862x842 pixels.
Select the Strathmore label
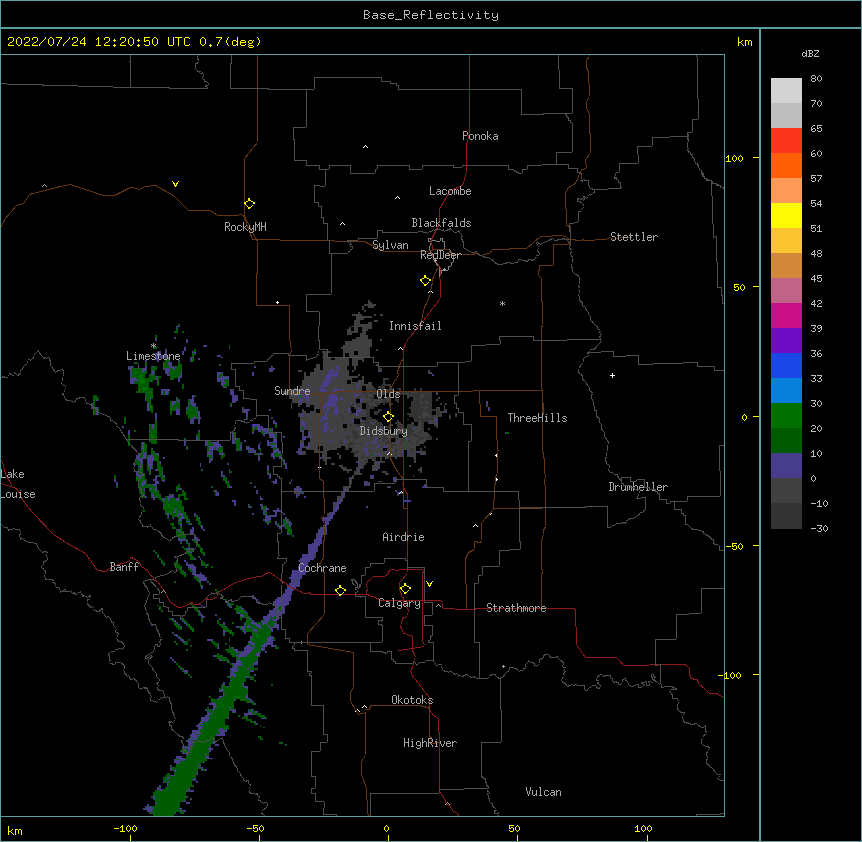pyautogui.click(x=516, y=608)
